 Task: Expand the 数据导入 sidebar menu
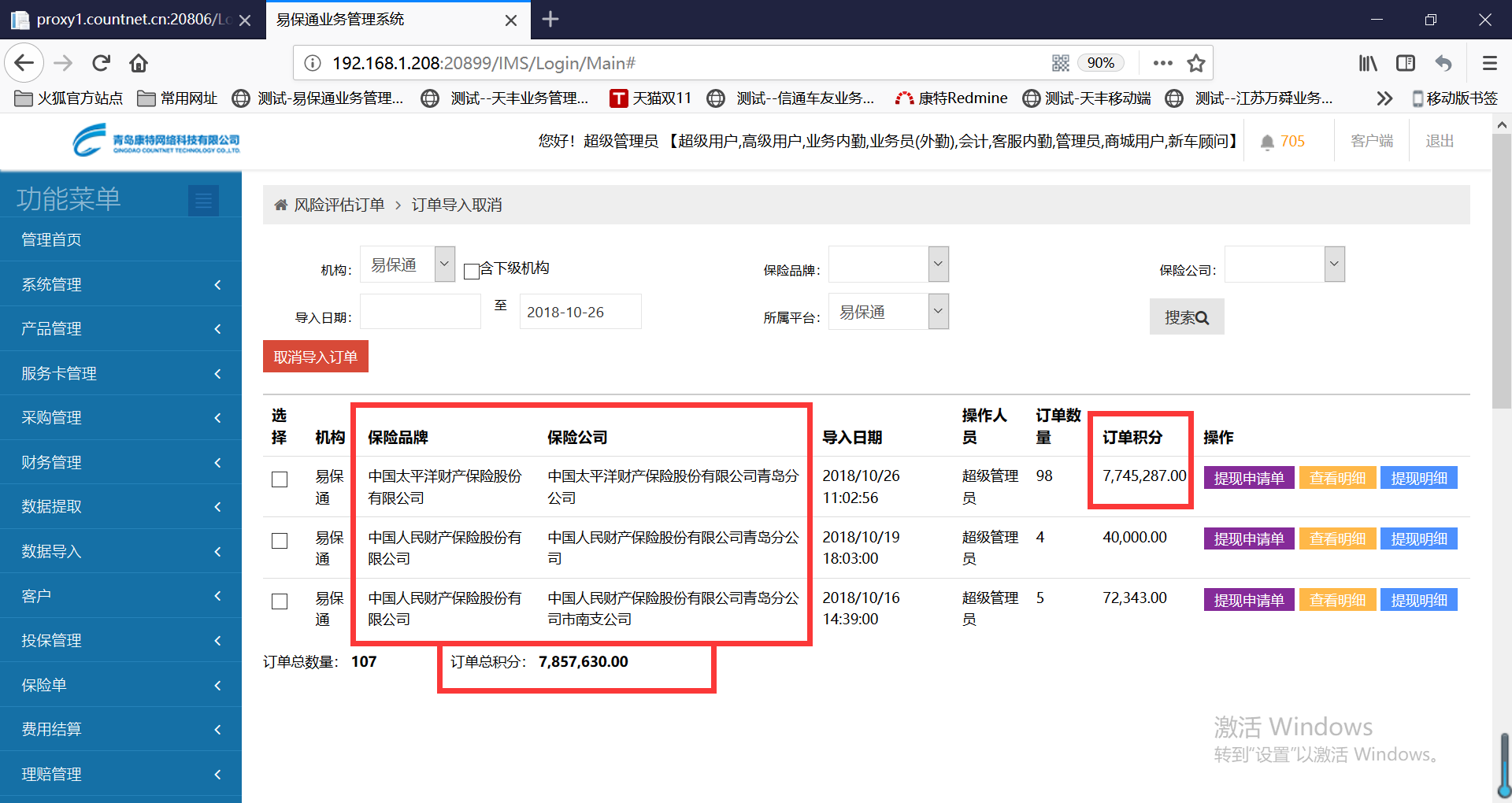pos(120,551)
